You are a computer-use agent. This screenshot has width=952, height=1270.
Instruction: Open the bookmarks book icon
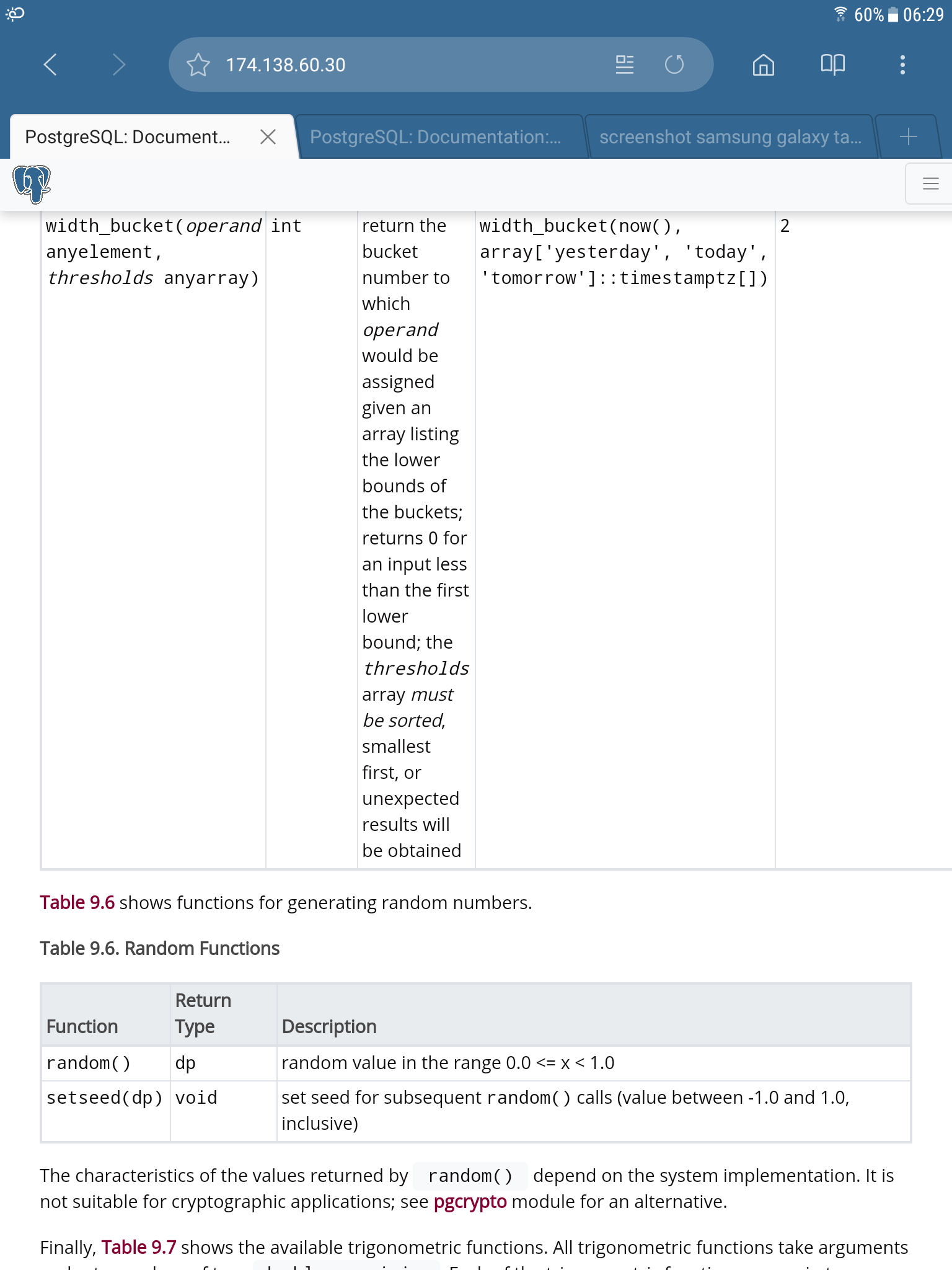832,64
